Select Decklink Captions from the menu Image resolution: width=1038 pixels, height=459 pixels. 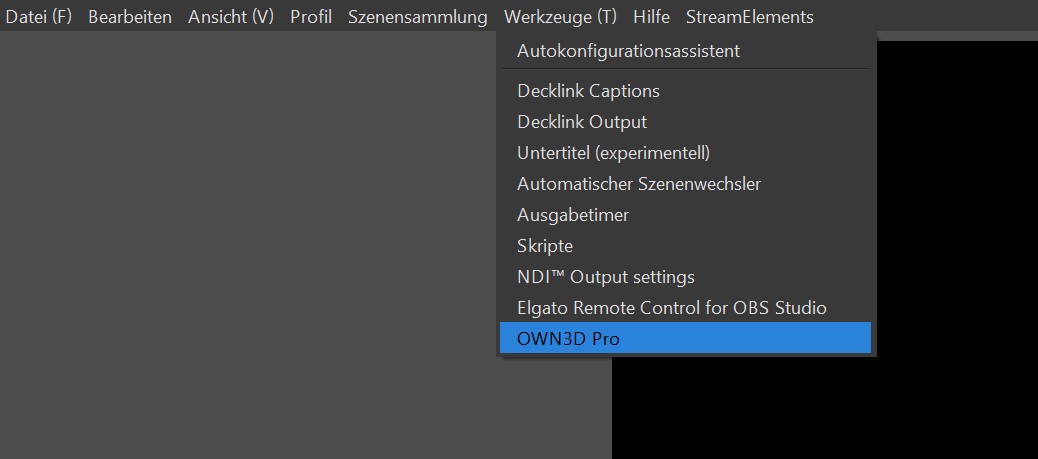(x=588, y=91)
